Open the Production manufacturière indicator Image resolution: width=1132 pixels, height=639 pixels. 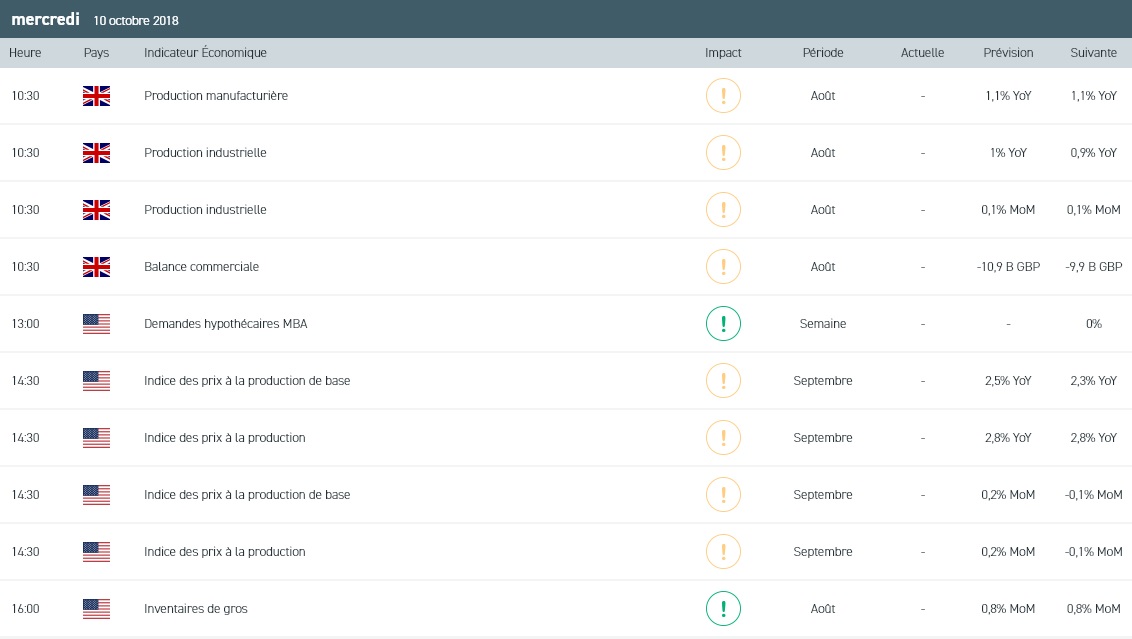tap(216, 96)
